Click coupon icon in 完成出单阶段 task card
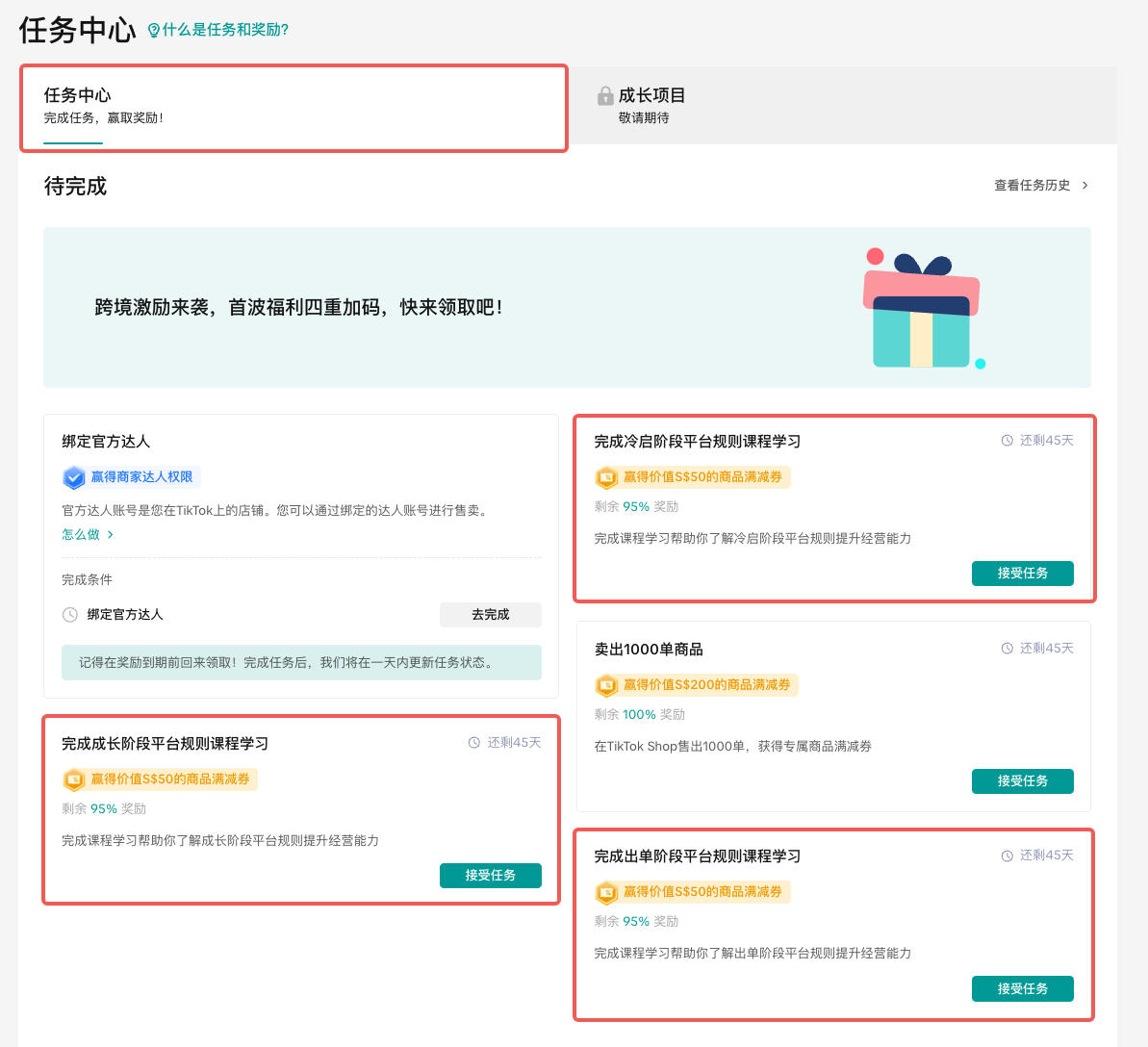This screenshot has height=1047, width=1148. pos(606,892)
